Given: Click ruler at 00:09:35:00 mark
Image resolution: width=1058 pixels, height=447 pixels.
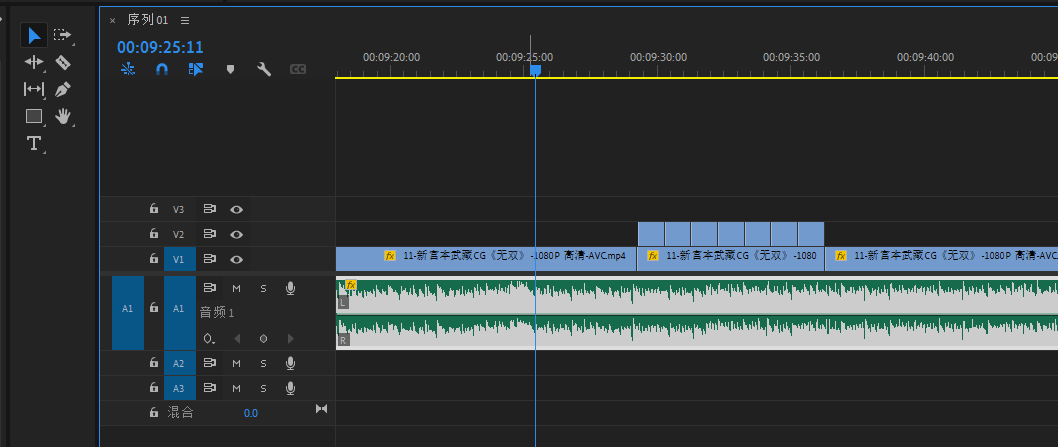Looking at the screenshot, I should (792, 68).
